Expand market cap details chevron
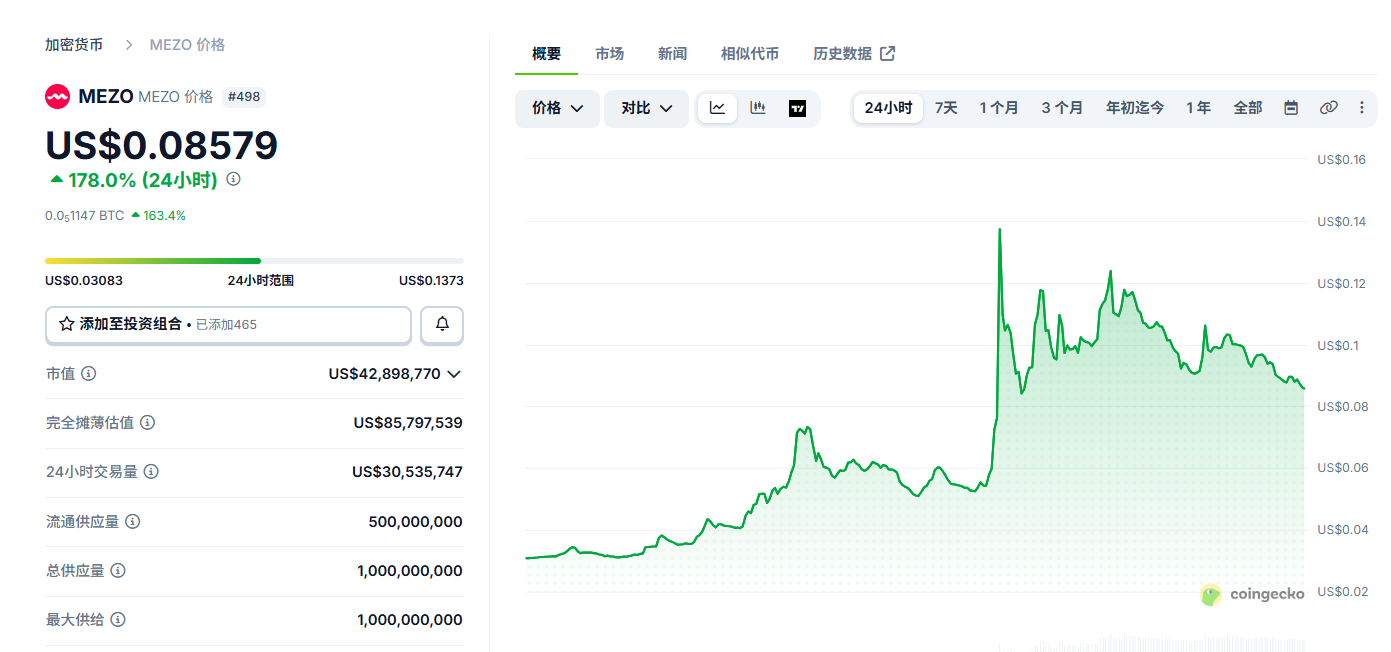The image size is (1391, 652). coord(454,374)
